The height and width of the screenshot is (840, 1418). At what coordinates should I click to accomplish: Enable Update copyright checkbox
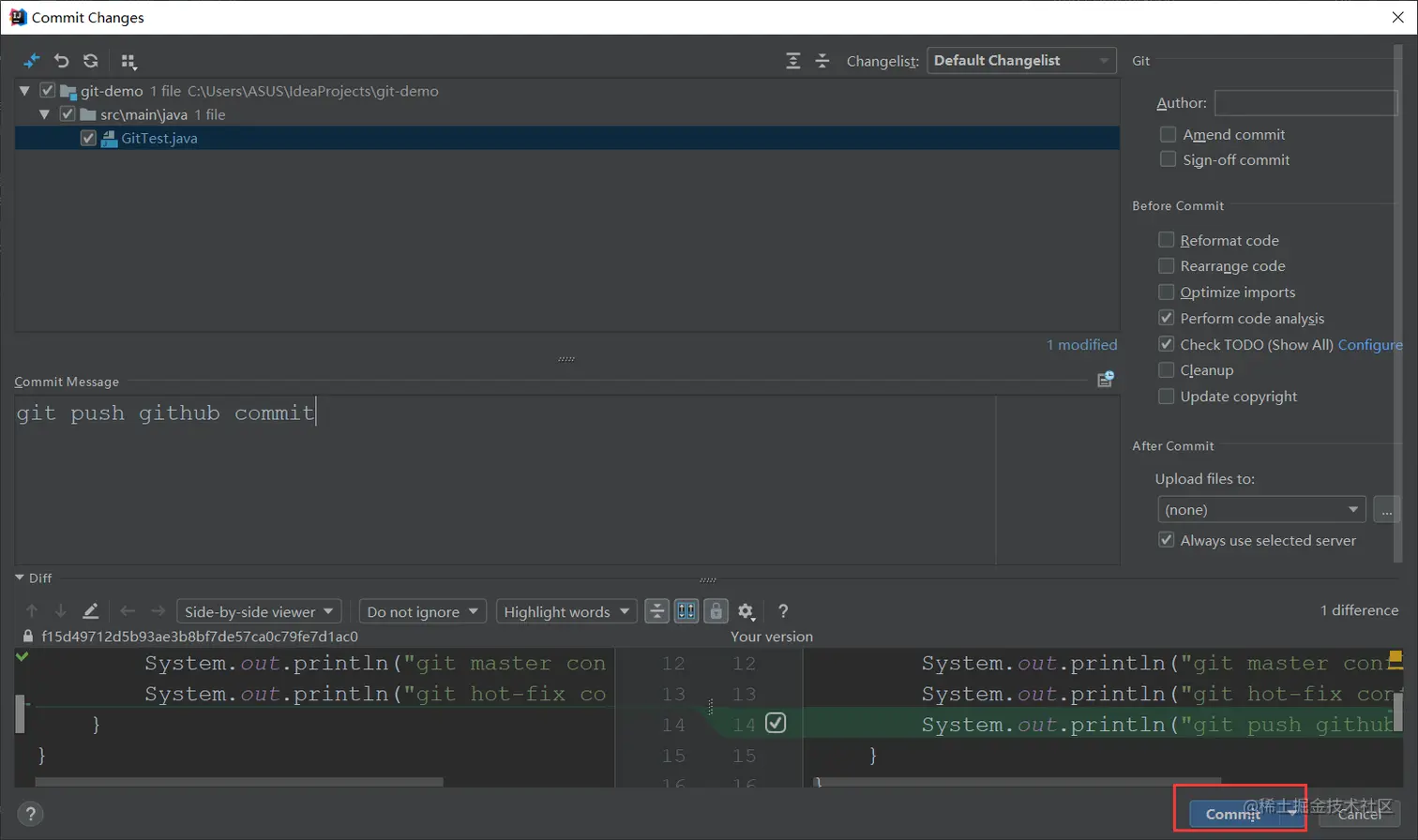1167,397
